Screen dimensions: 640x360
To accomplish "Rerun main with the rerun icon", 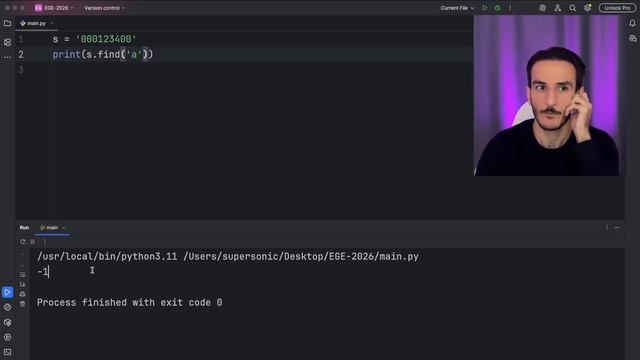I will pos(23,242).
